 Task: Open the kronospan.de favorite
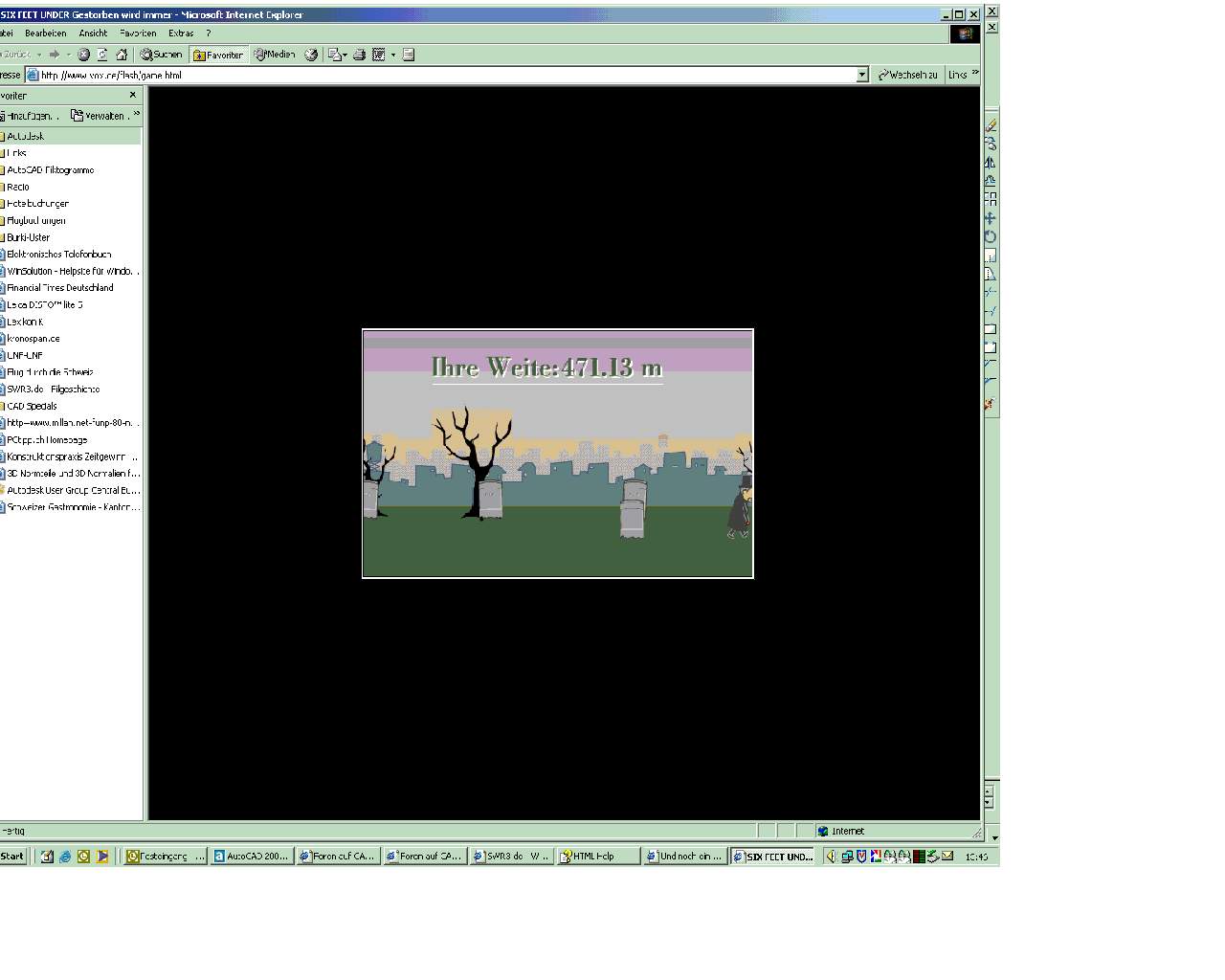[x=33, y=338]
